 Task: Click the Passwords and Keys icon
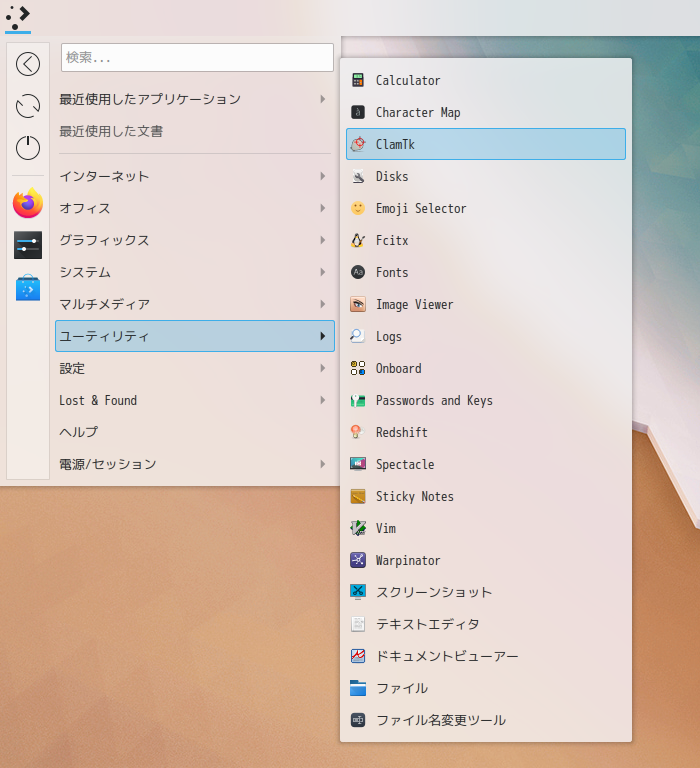358,400
